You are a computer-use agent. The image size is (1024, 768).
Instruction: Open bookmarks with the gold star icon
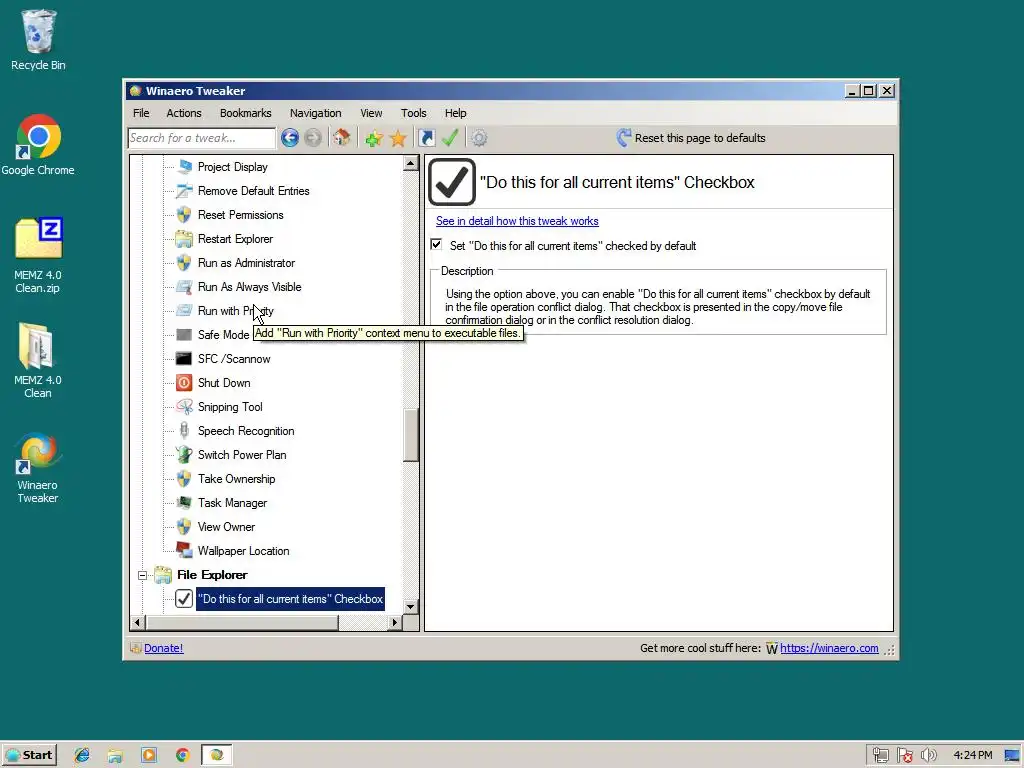398,138
